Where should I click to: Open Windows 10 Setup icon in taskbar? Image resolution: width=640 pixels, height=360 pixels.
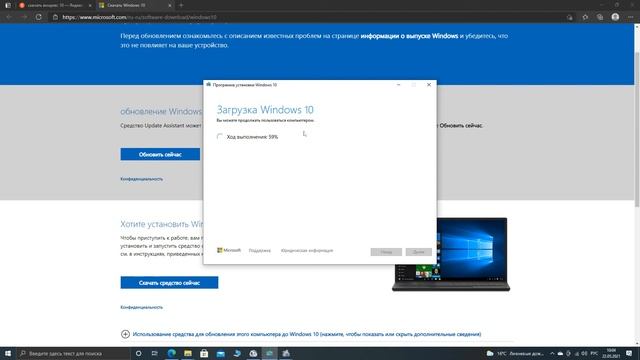coord(286,353)
